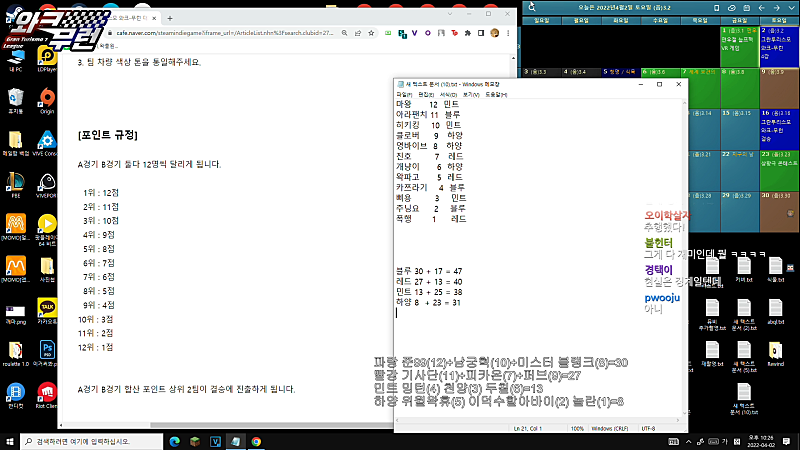Open the Chrome extensions puzzle icon
Viewport: 800px width, 450px height.
[467, 33]
